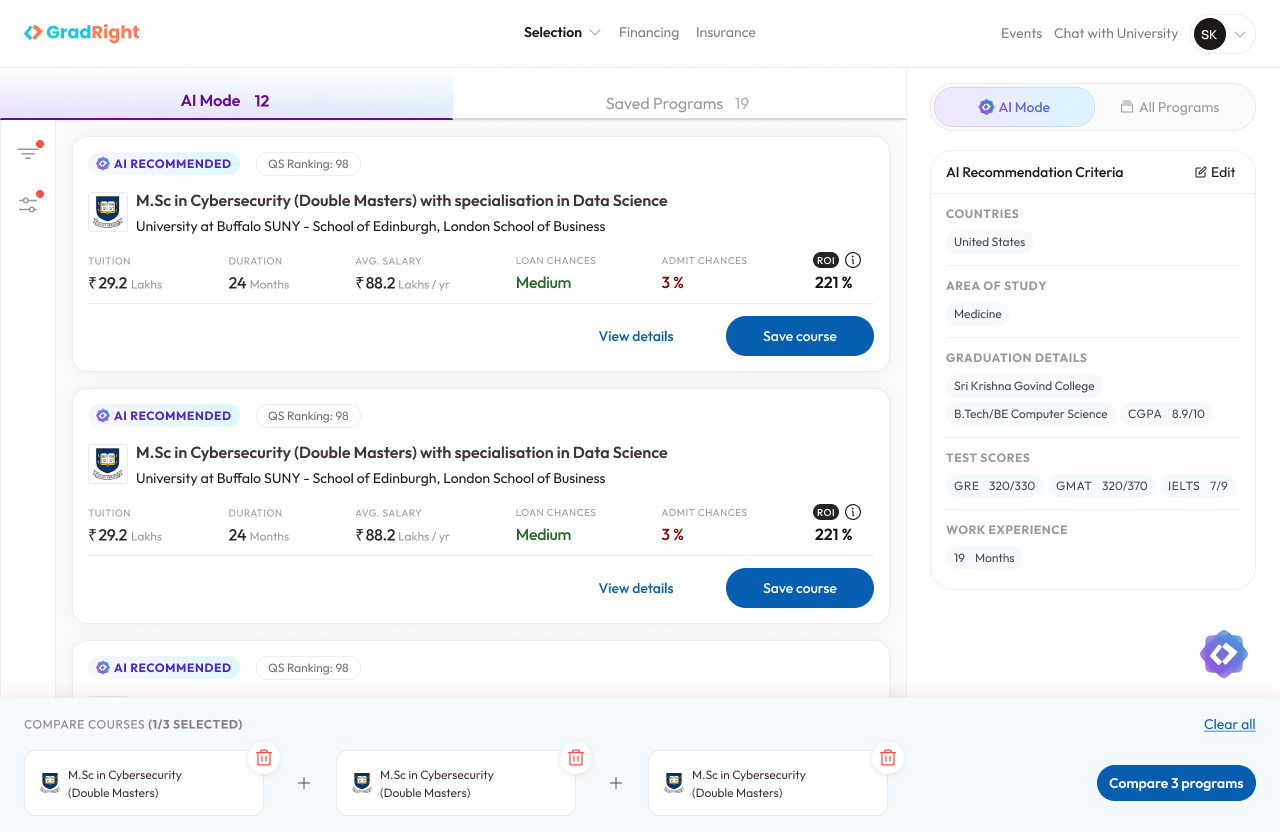Click the ROI info icon in first program card
The width and height of the screenshot is (1280, 832).
[x=853, y=260]
